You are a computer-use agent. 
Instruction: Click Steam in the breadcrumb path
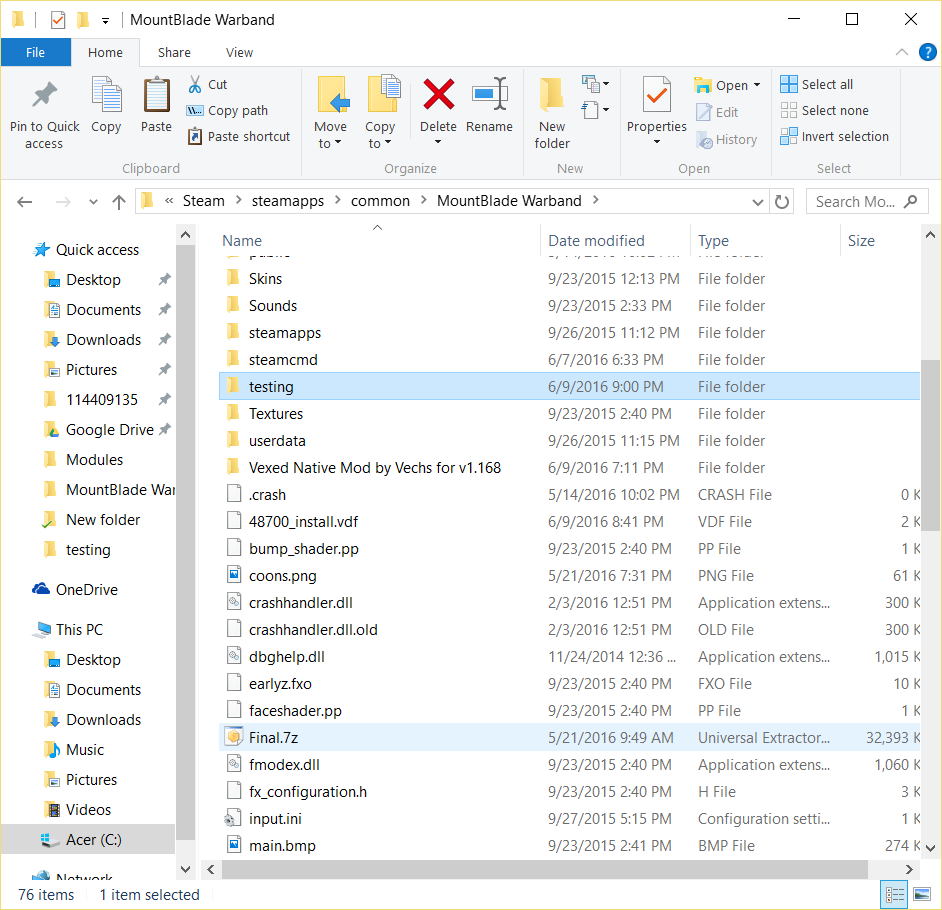(x=204, y=201)
